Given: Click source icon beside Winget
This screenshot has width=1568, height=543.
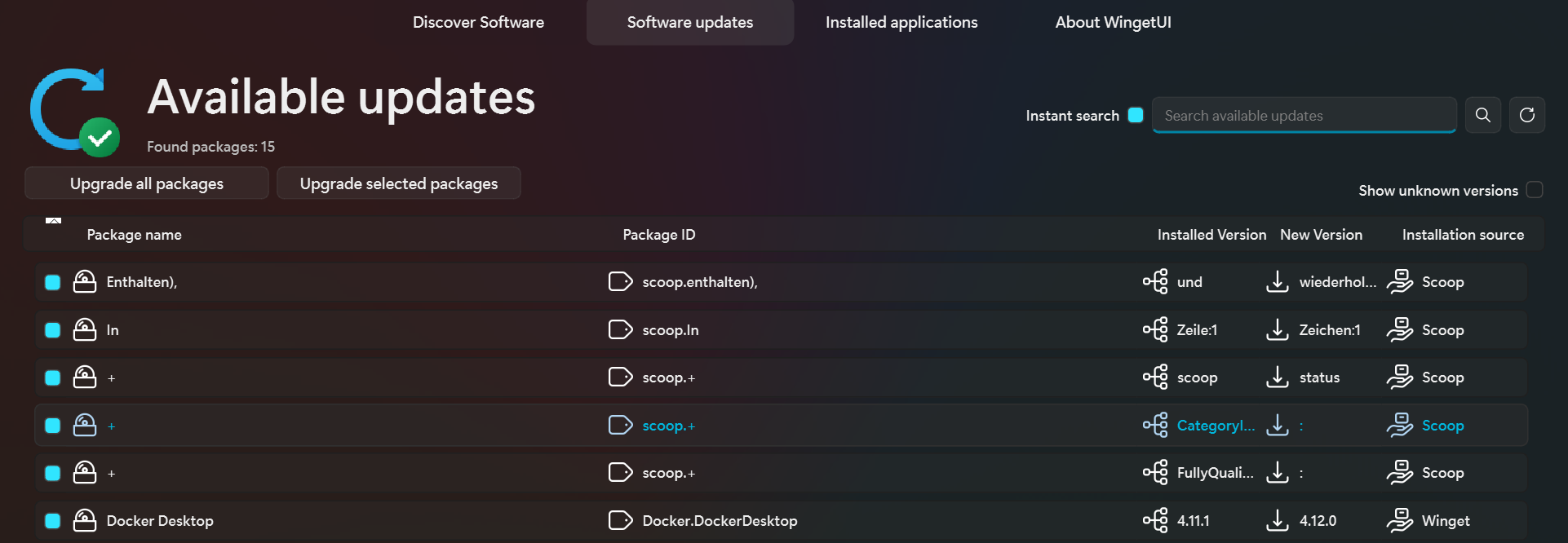Looking at the screenshot, I should (1400, 520).
